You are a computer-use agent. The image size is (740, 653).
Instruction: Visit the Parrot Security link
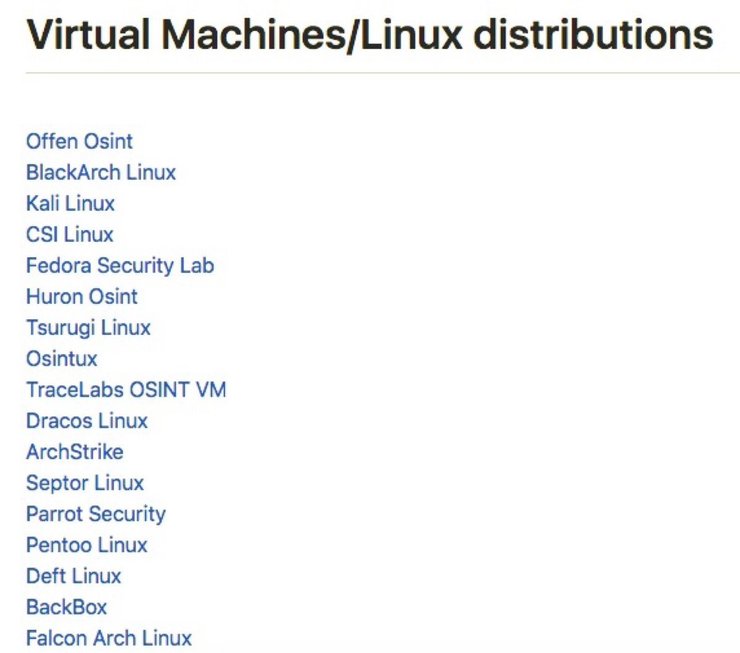coord(96,515)
